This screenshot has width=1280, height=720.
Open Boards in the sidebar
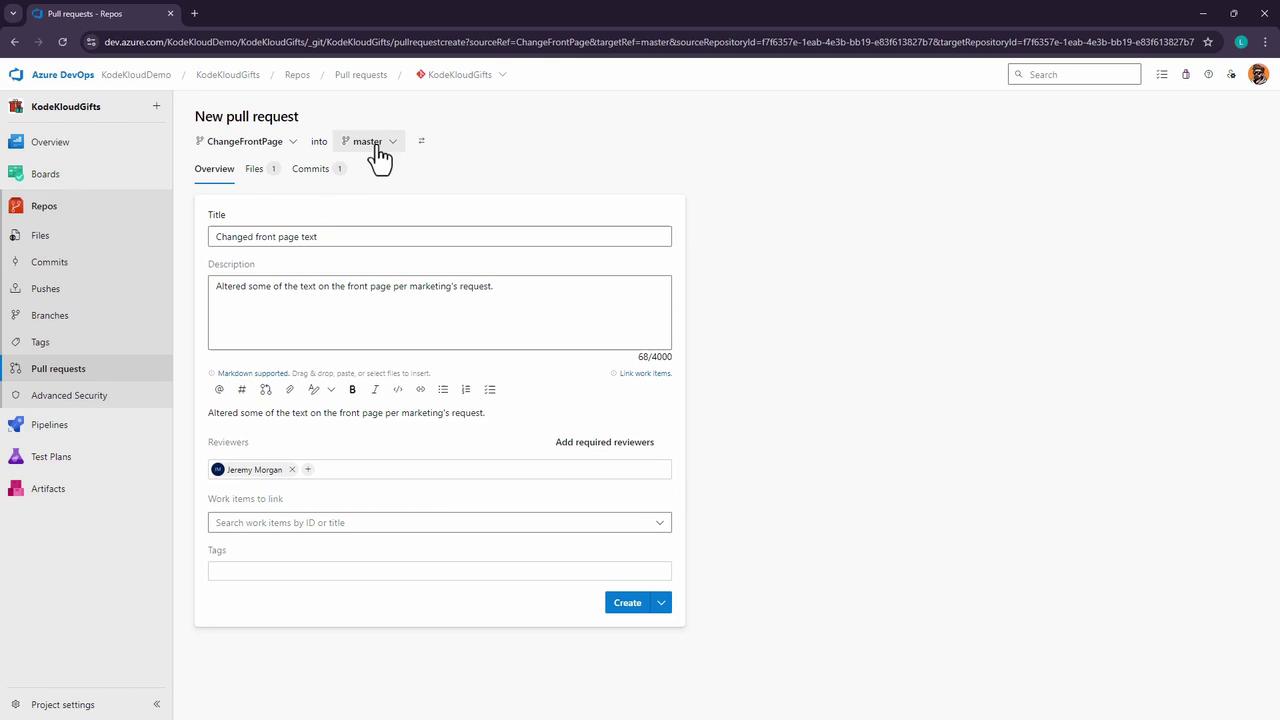coord(86,174)
